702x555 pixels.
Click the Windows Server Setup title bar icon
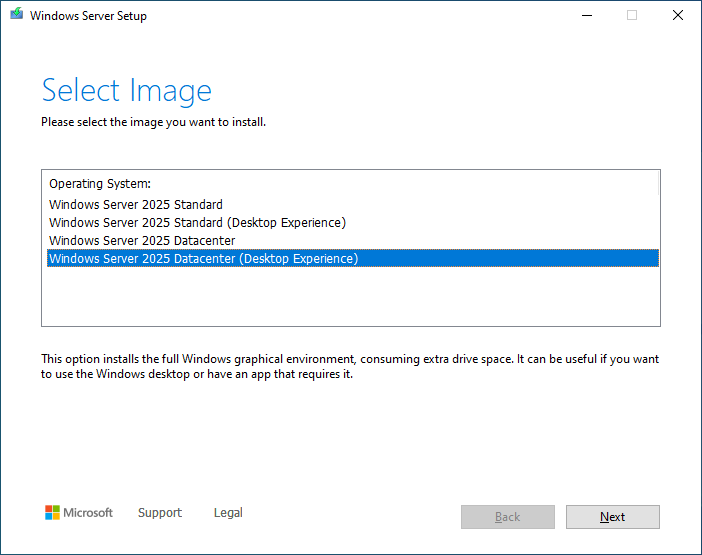pyautogui.click(x=17, y=14)
